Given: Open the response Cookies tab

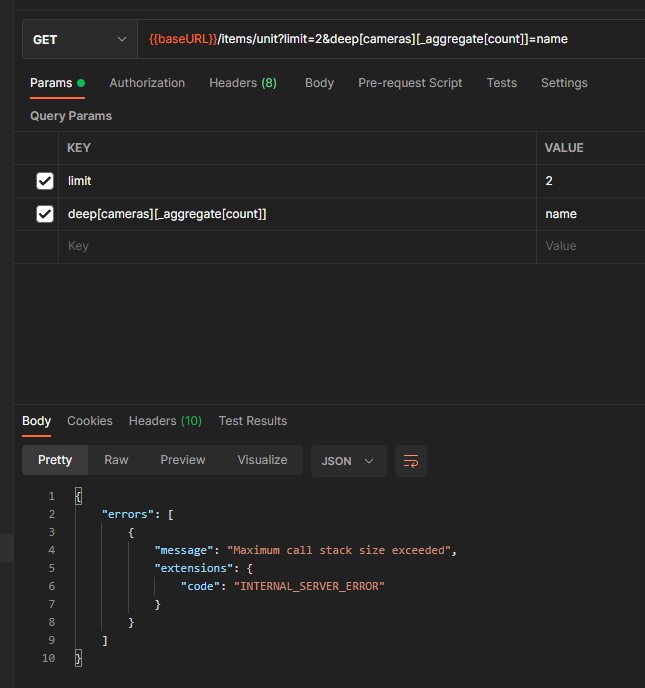Looking at the screenshot, I should [90, 421].
